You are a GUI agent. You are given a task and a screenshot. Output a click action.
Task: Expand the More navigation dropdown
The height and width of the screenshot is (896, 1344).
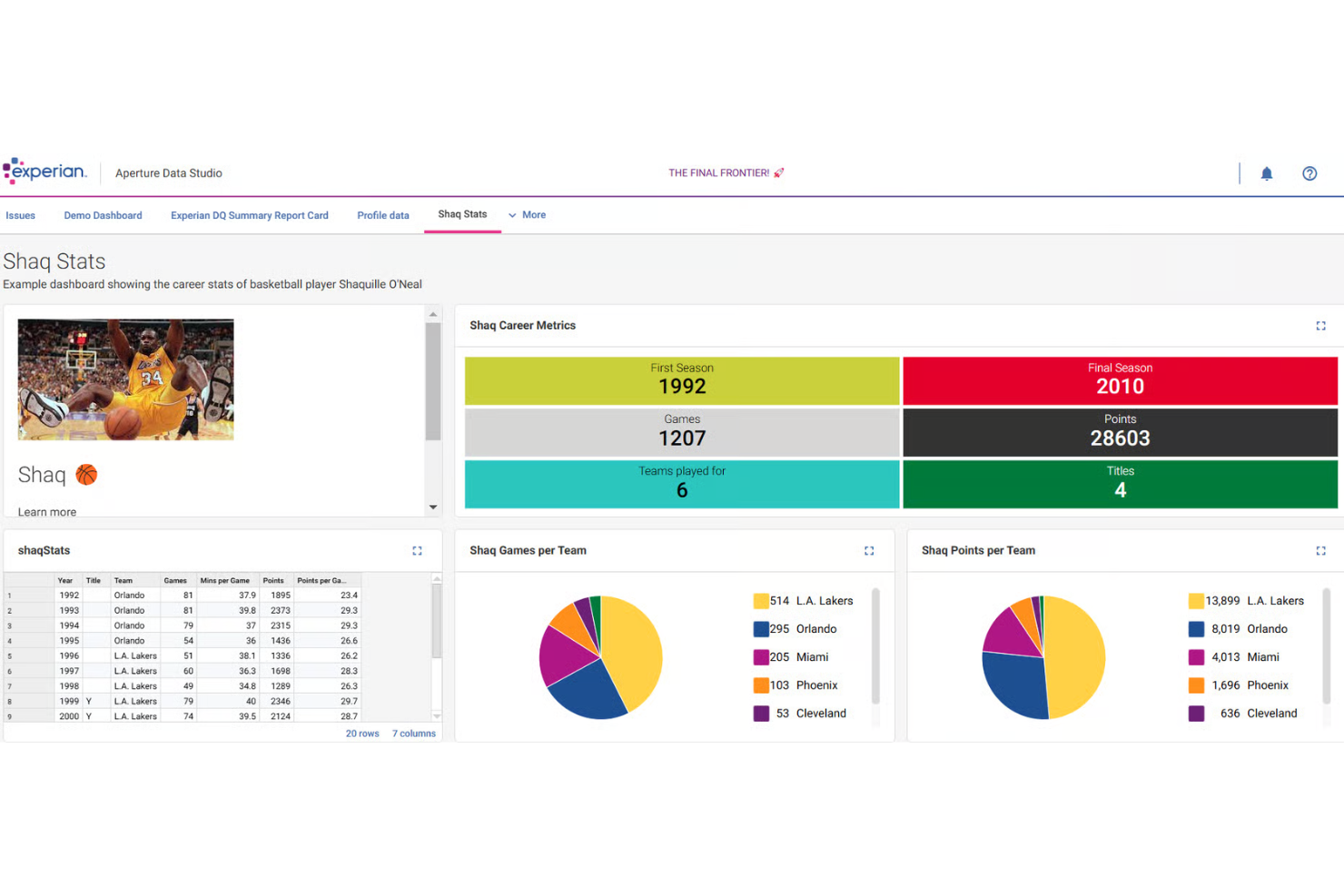coord(527,214)
